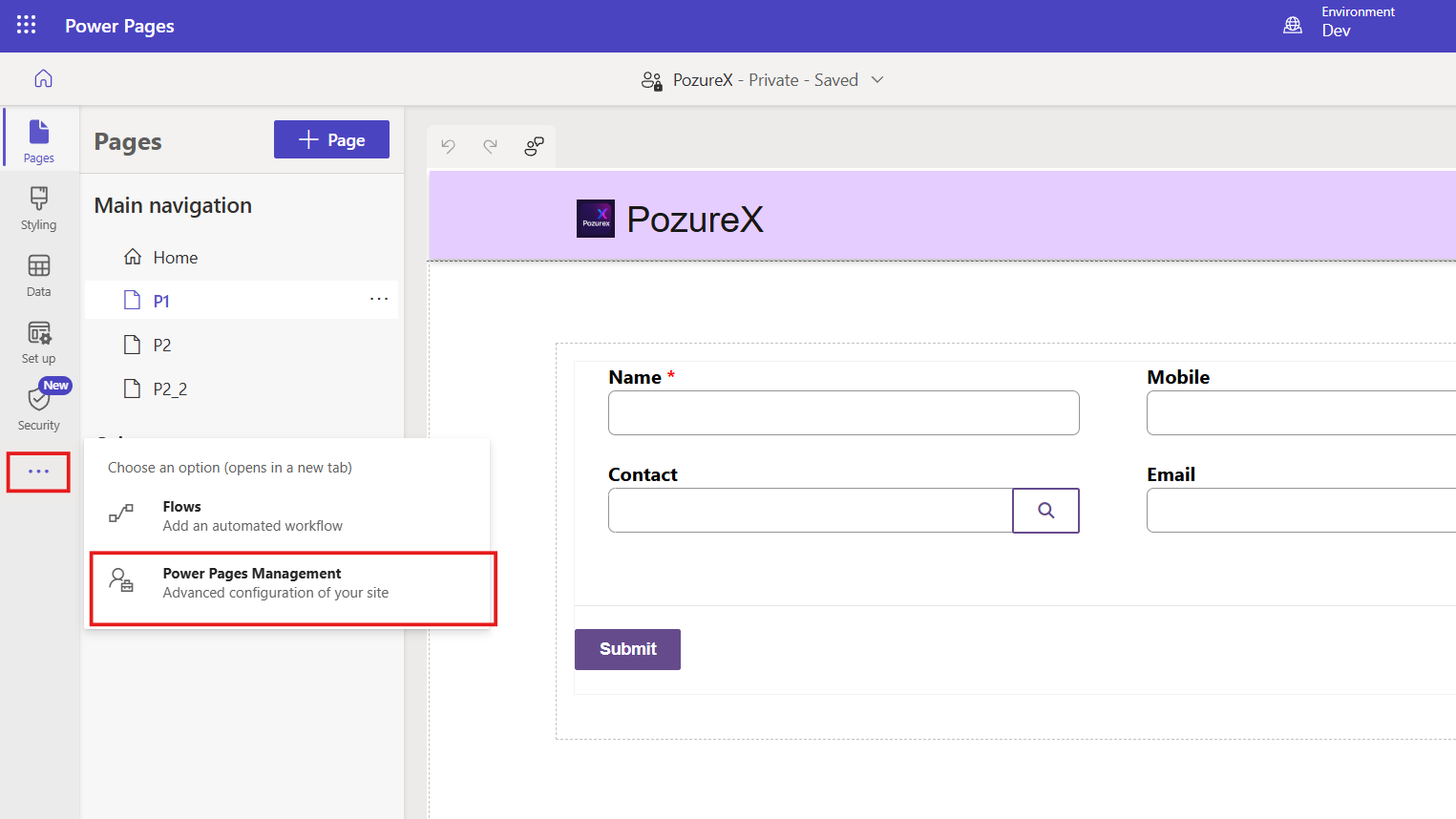
Task: Click 'Choose an option (opens in a new tab)' text
Action: coord(230,468)
